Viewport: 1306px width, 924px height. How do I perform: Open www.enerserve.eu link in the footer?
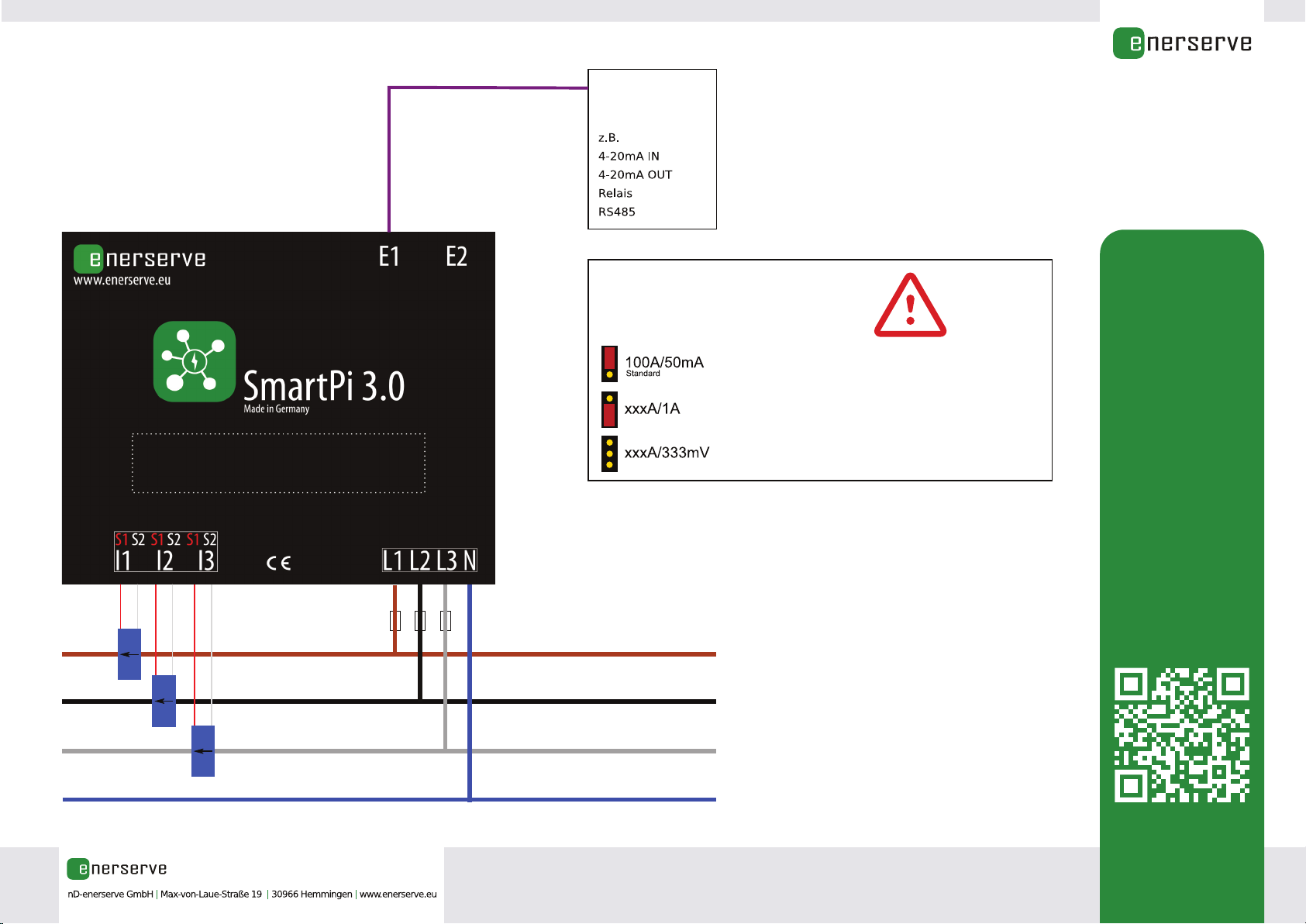(x=398, y=894)
